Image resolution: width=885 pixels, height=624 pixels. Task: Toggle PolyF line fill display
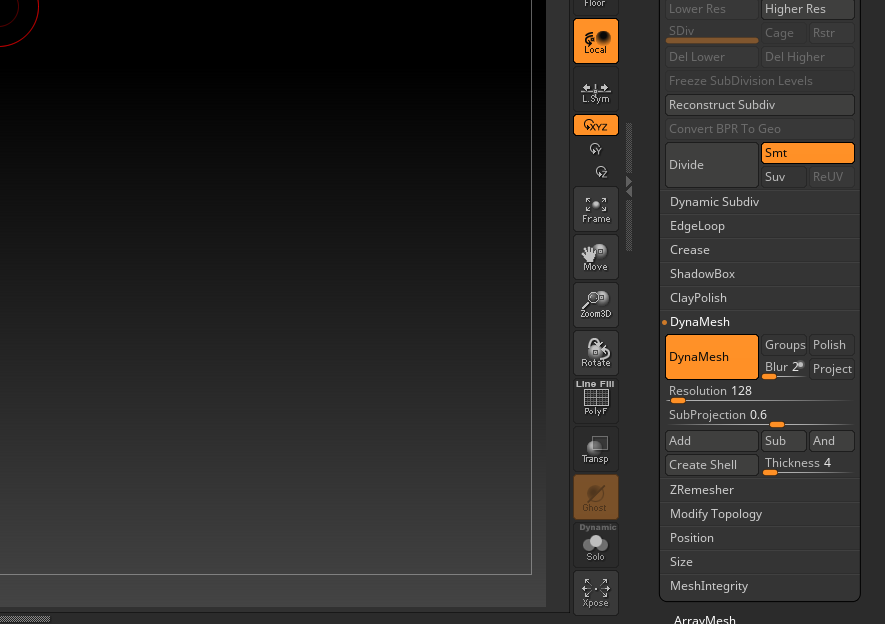pyautogui.click(x=595, y=401)
